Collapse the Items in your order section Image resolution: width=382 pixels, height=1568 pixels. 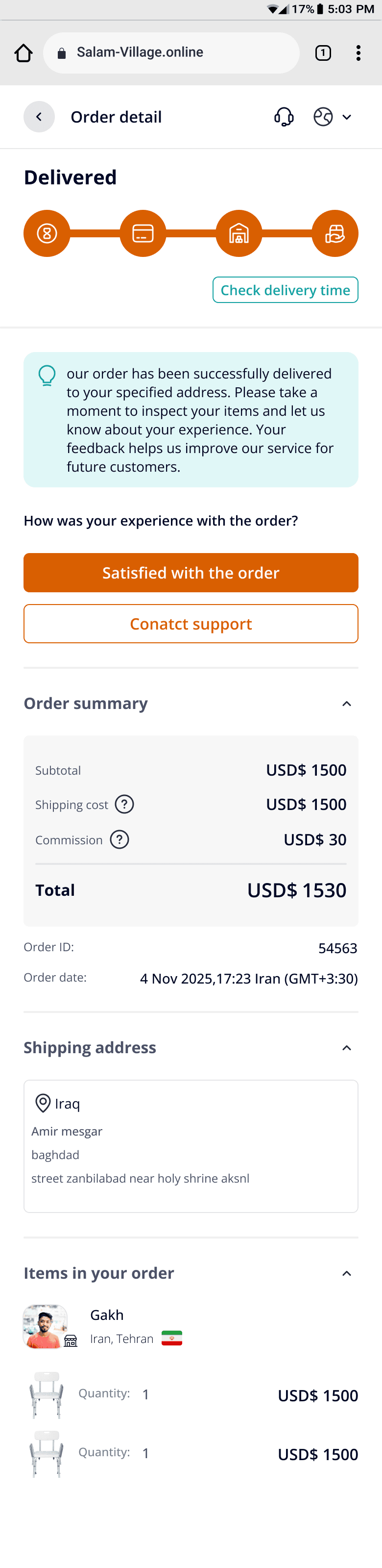coord(346,1273)
